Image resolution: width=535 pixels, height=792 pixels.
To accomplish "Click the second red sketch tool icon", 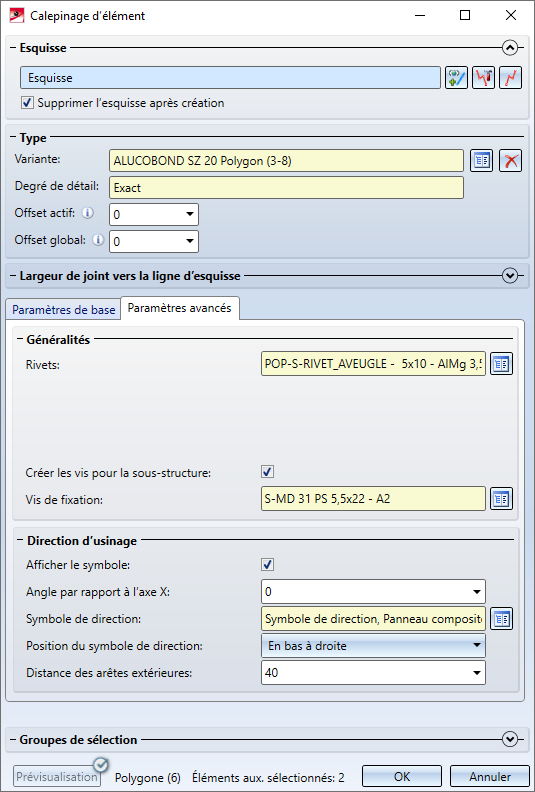I will (483, 78).
